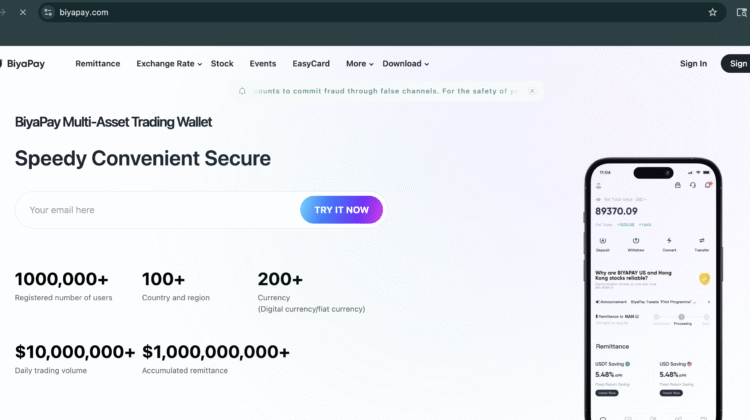This screenshot has width=750, height=420.
Task: Dismiss the fraud warning announcement
Action: click(x=532, y=91)
